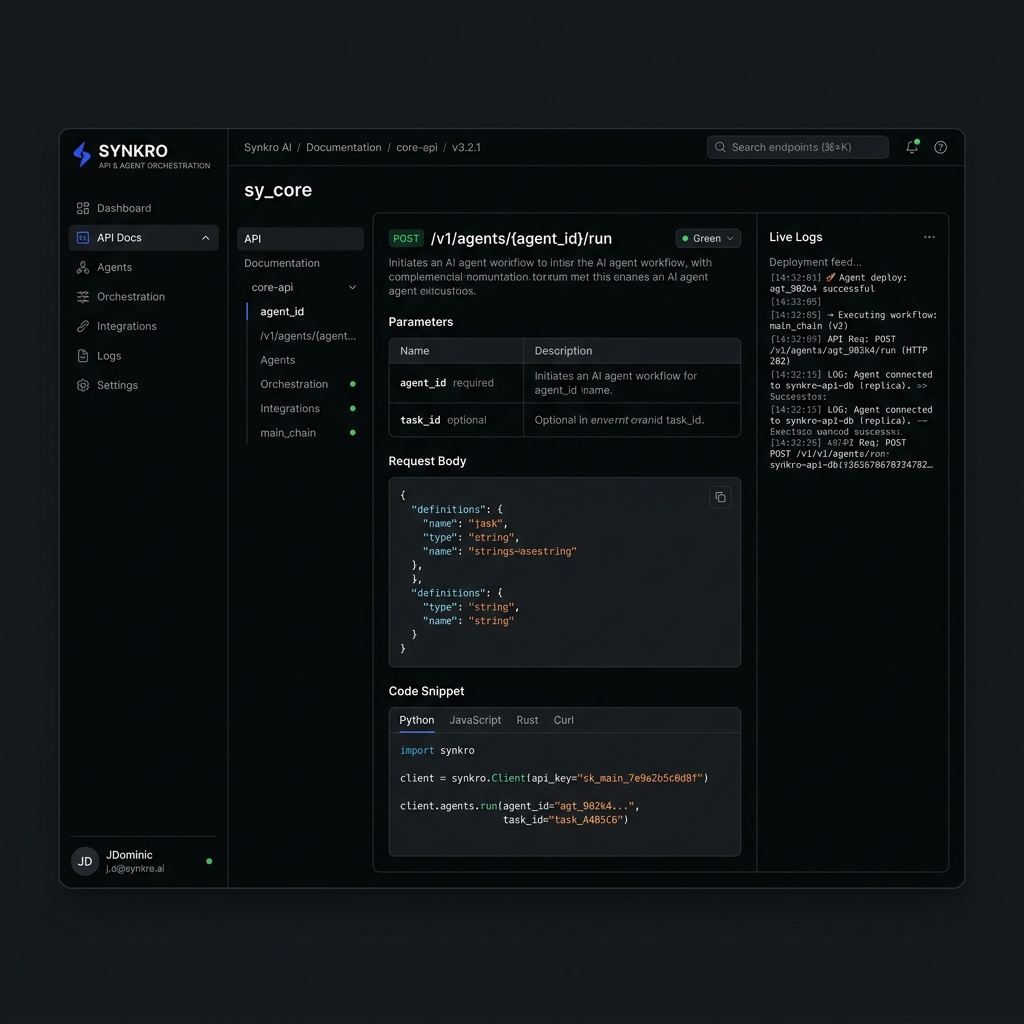Screen dimensions: 1024x1024
Task: Click the task_id parameter name cell
Action: [456, 420]
